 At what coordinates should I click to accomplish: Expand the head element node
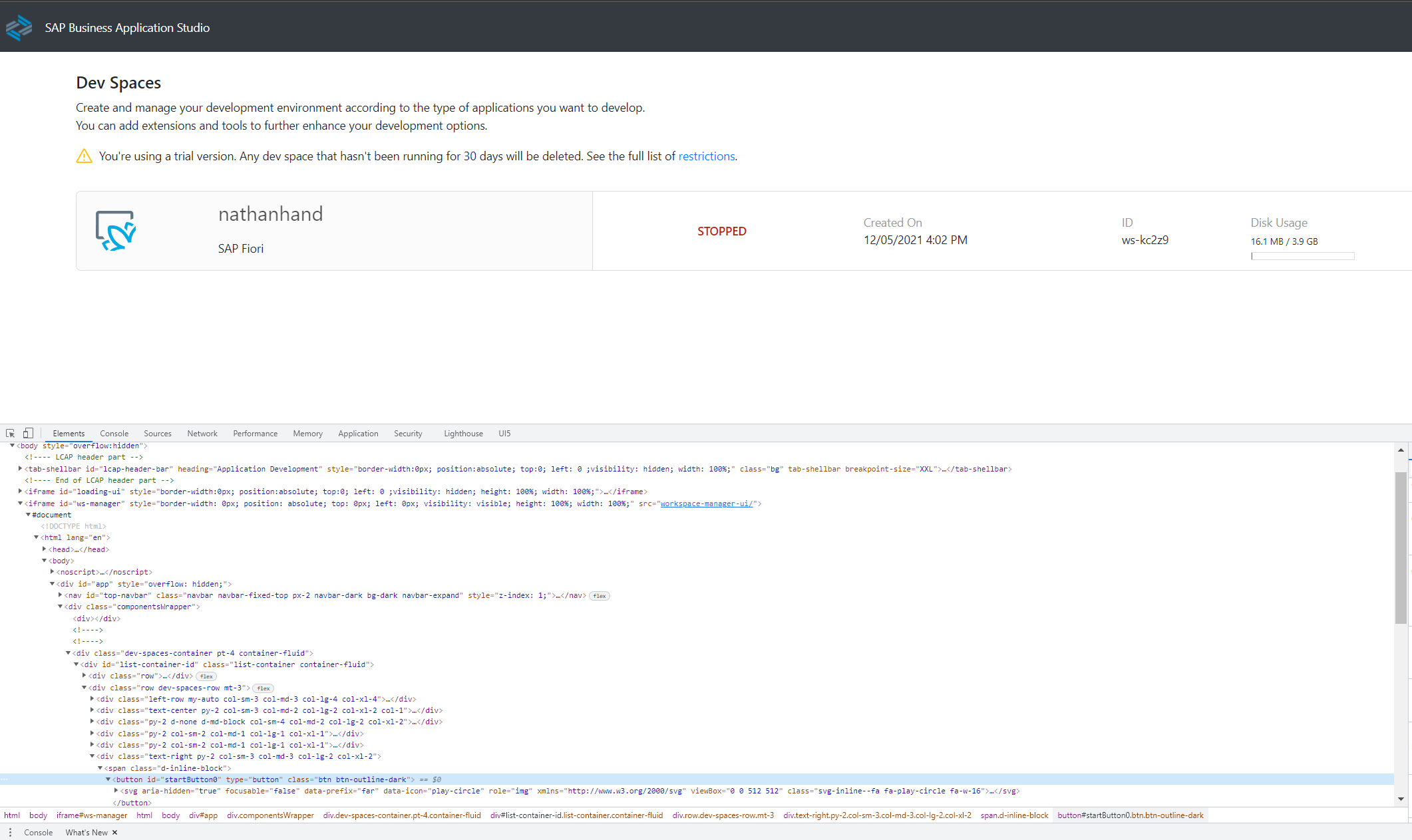(44, 549)
